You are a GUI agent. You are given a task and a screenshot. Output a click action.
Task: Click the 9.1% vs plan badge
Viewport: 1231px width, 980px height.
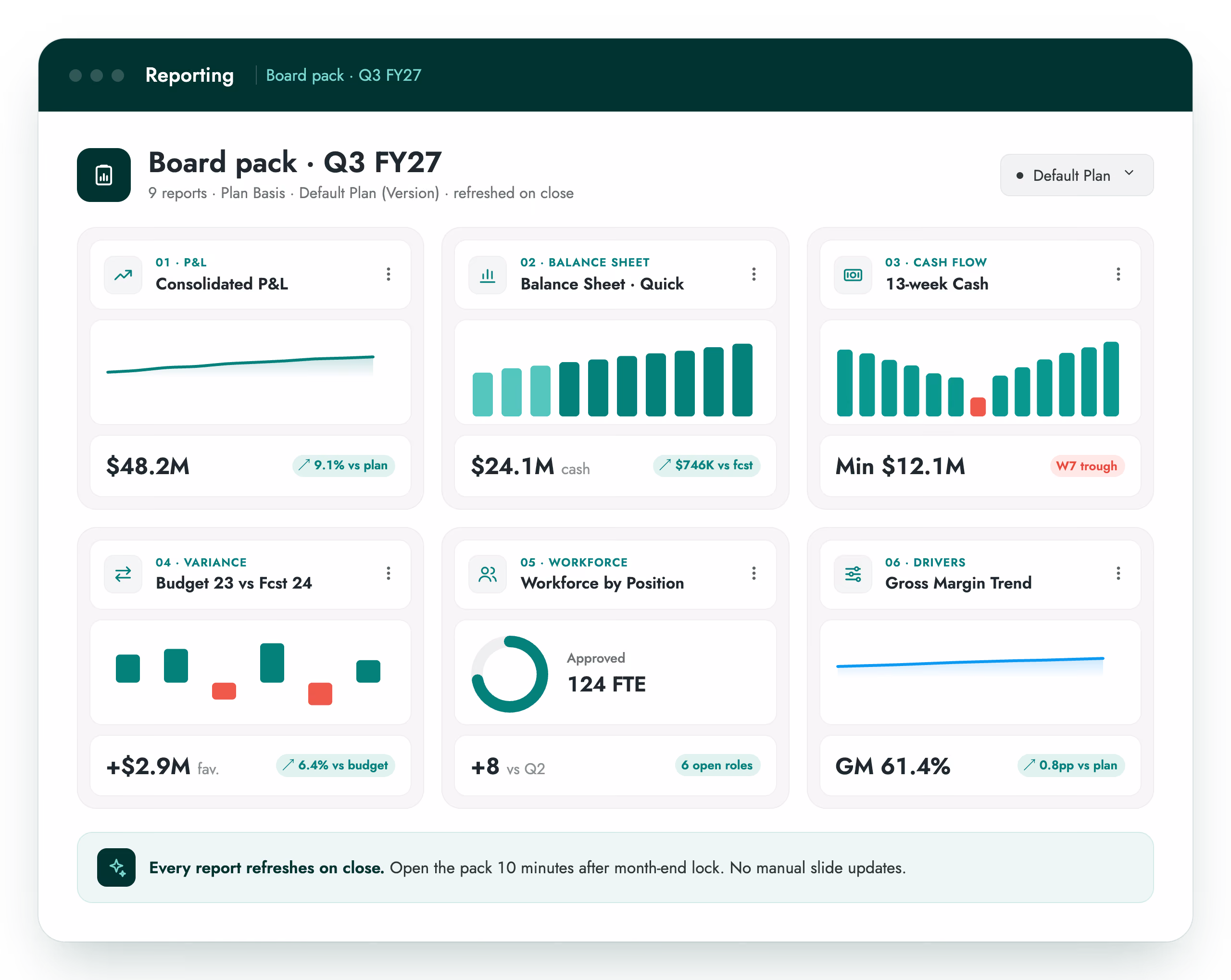tap(343, 465)
